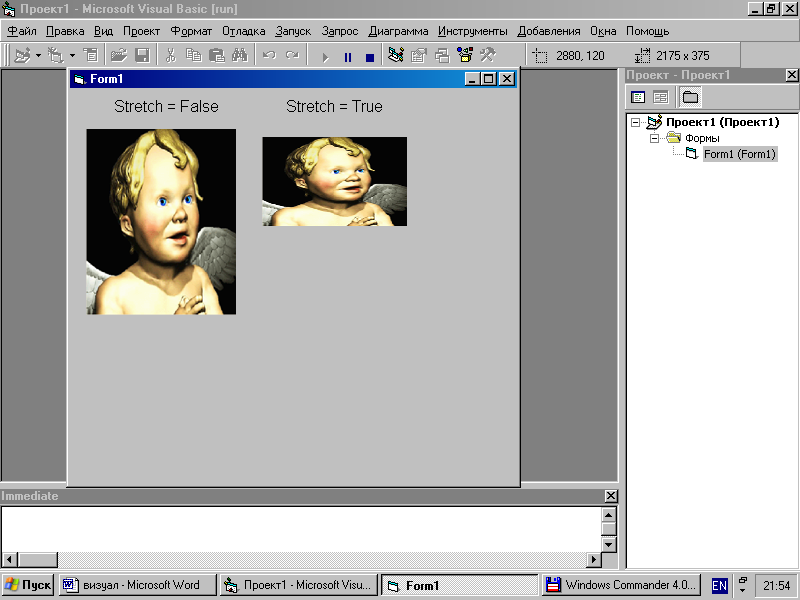Select the Формы folder in project tree

702,138
